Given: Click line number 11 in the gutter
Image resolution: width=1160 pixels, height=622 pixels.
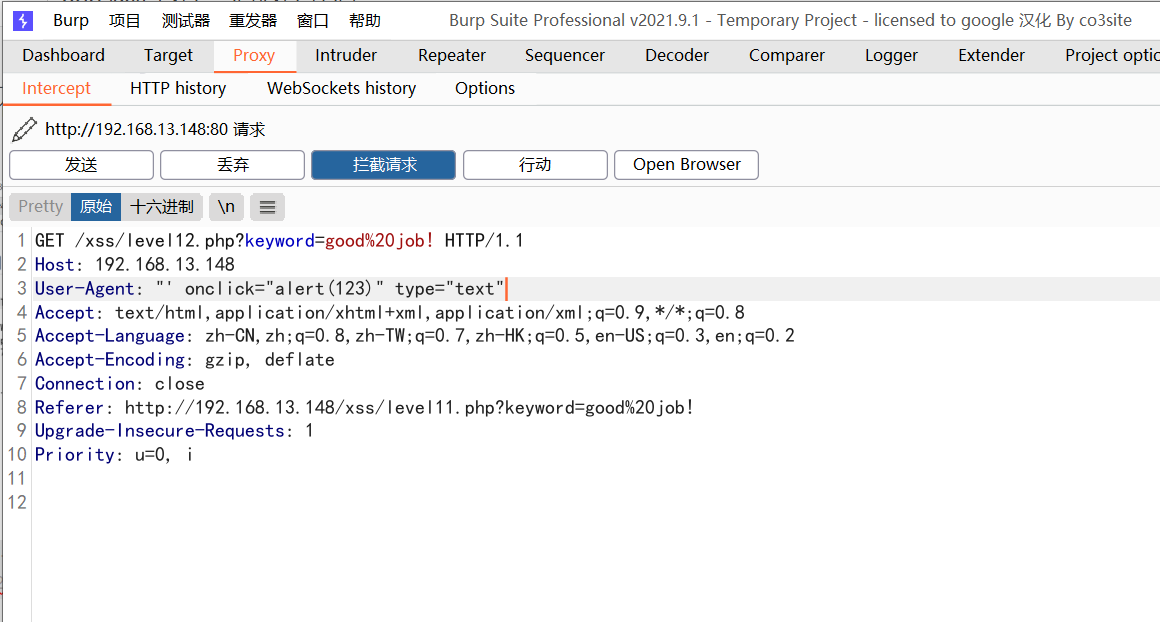Looking at the screenshot, I should pos(17,479).
